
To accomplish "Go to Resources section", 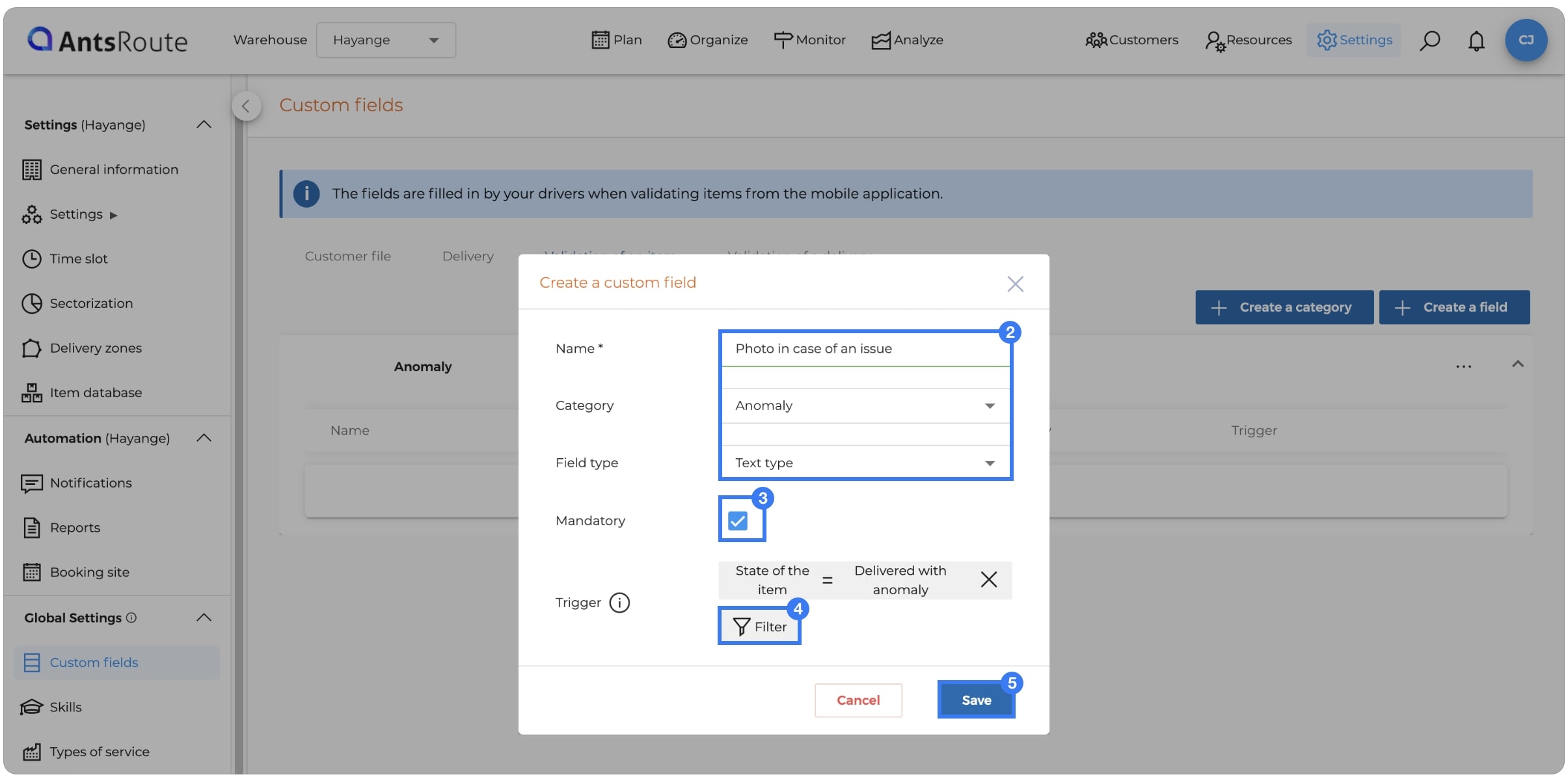I will click(x=1248, y=40).
